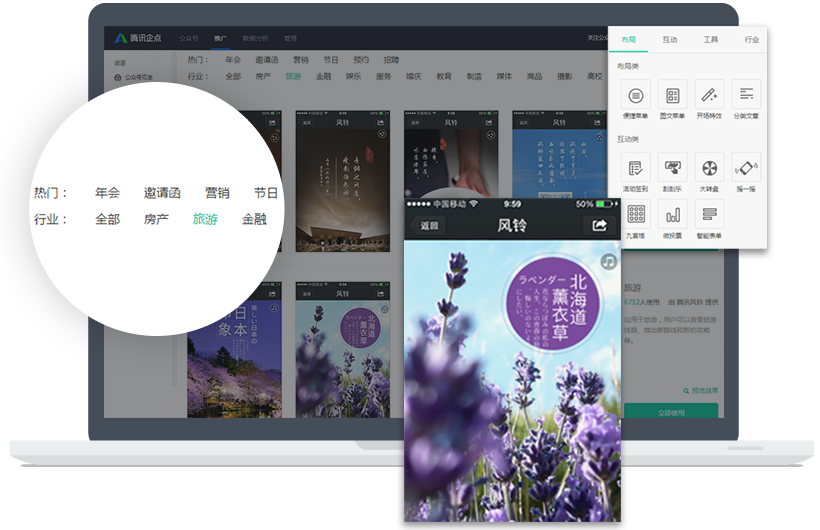Open the 行业 tab in the component panel
820x530 pixels.
pos(751,39)
